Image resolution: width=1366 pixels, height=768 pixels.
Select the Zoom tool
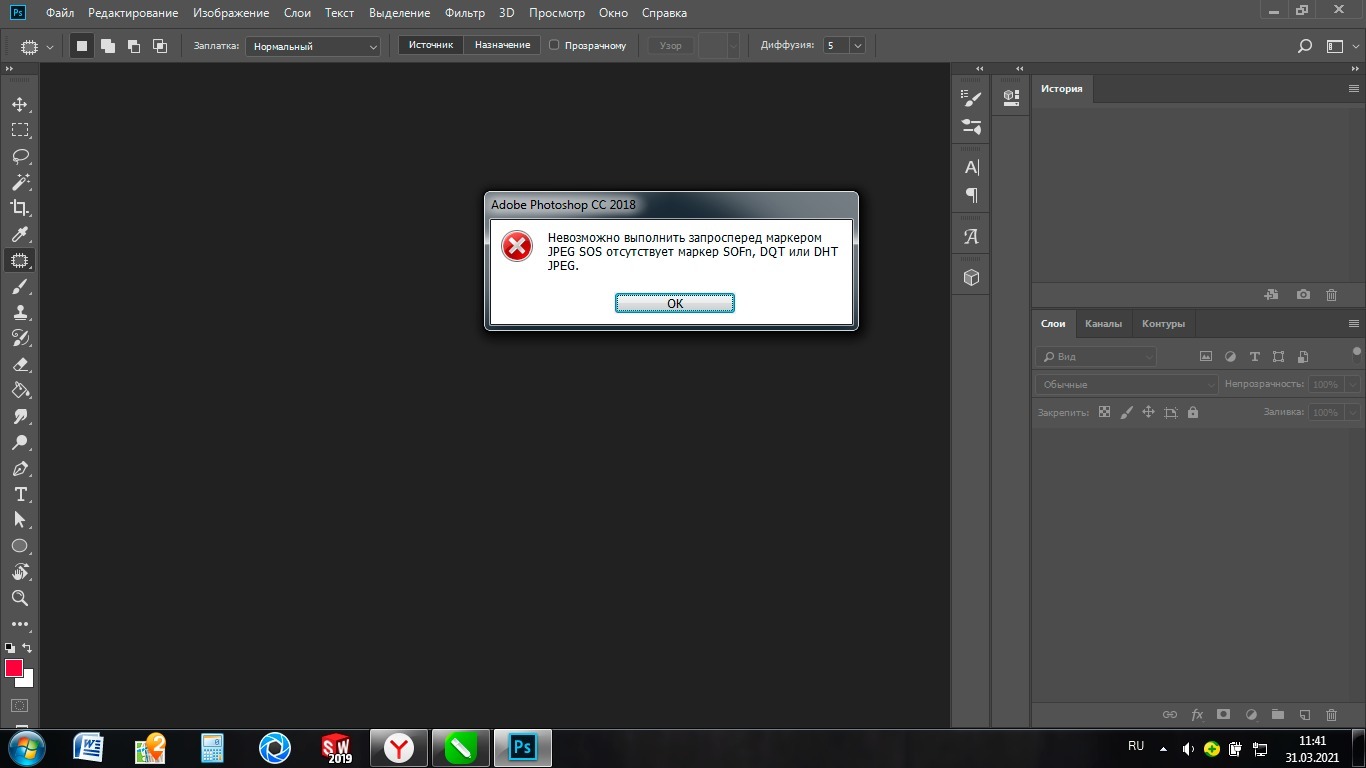point(20,598)
